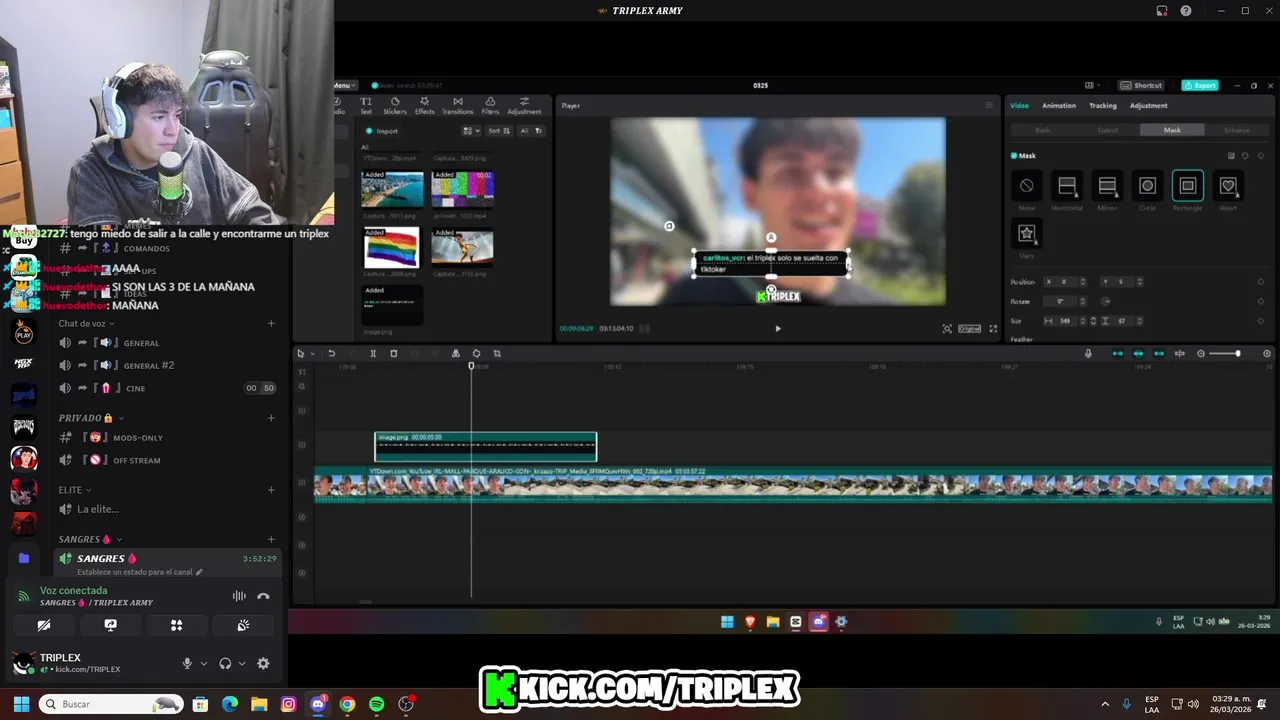
Task: Open the Basic sub-tab
Action: (x=1042, y=130)
